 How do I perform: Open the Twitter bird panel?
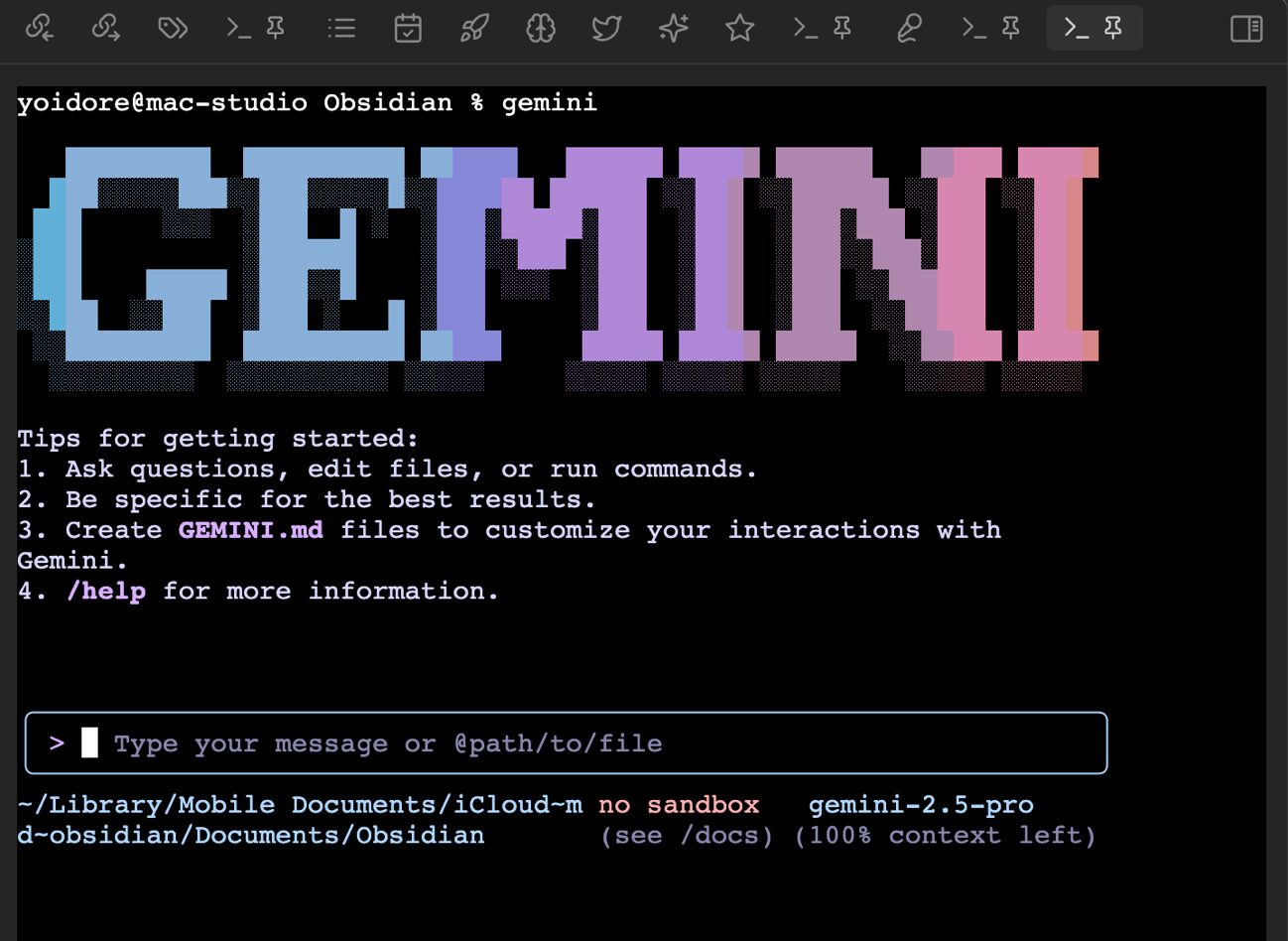coord(606,28)
